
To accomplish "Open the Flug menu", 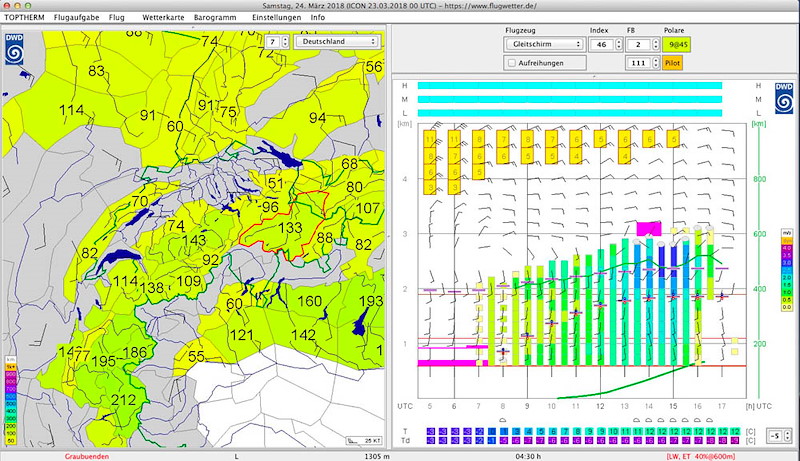I will point(116,17).
